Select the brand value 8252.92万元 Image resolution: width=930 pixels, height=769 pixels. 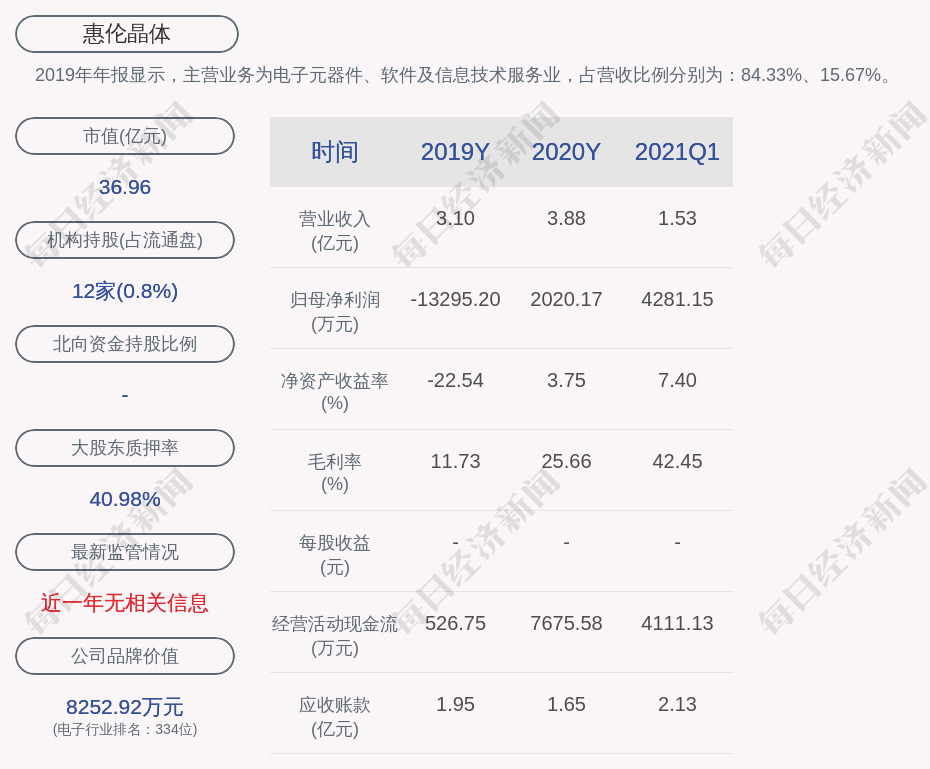point(125,707)
